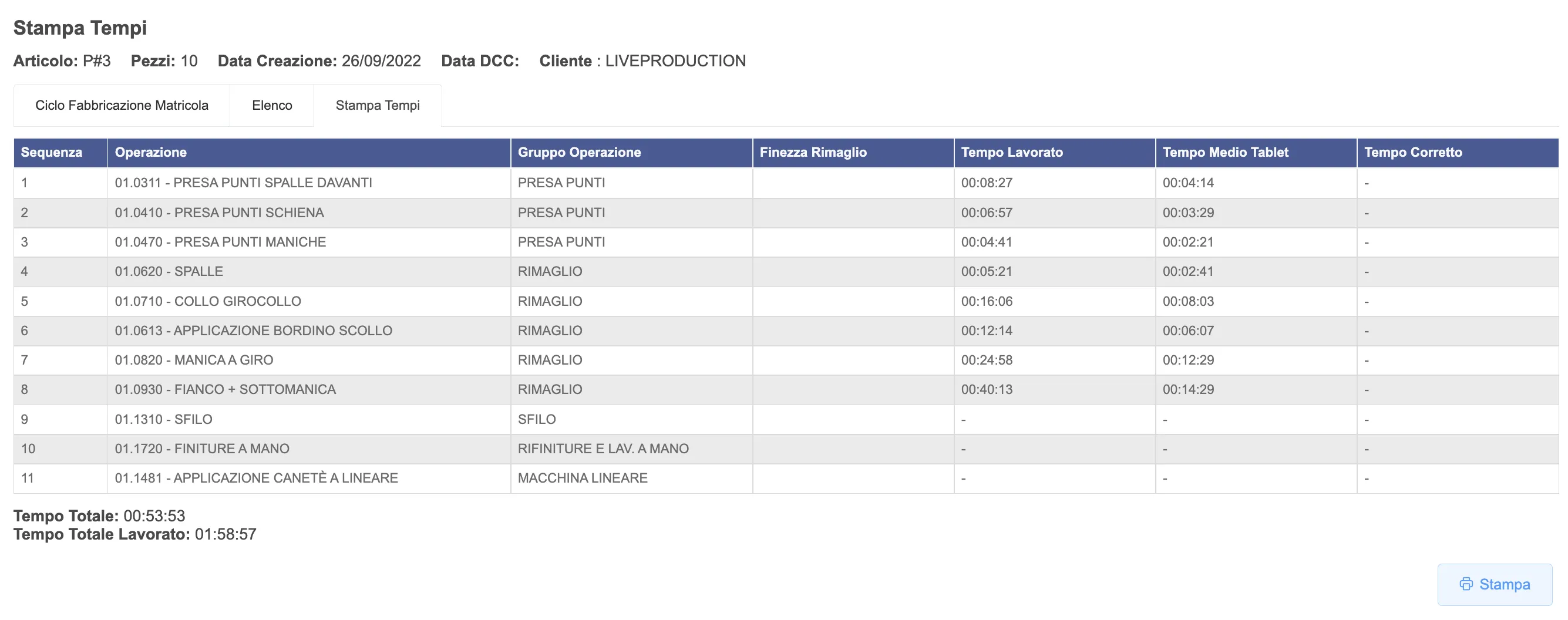The width and height of the screenshot is (1568, 620).
Task: Click the Tempo Medio Tablet column header
Action: pos(1225,152)
